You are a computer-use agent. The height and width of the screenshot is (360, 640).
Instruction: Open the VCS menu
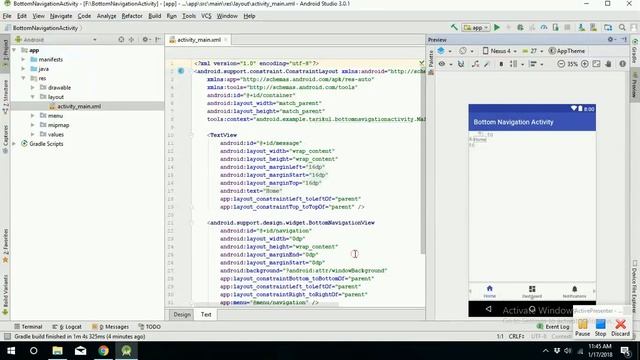click(206, 16)
